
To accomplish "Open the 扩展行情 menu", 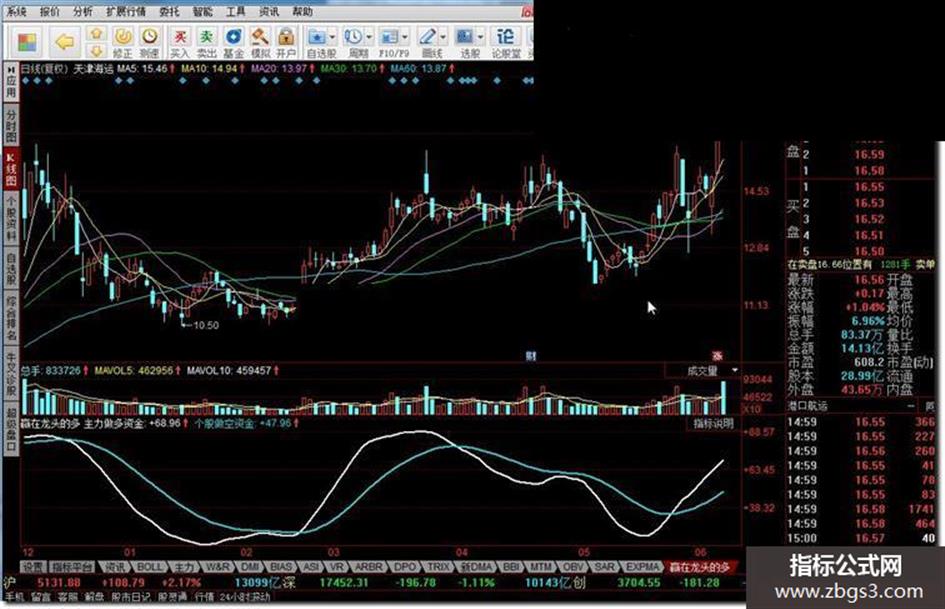I will click(125, 11).
